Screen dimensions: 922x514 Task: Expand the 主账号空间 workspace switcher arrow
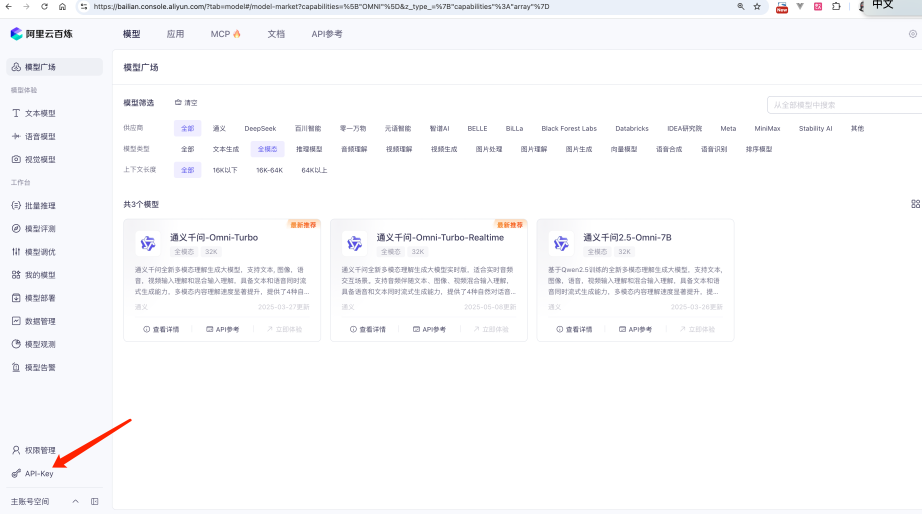(76, 501)
